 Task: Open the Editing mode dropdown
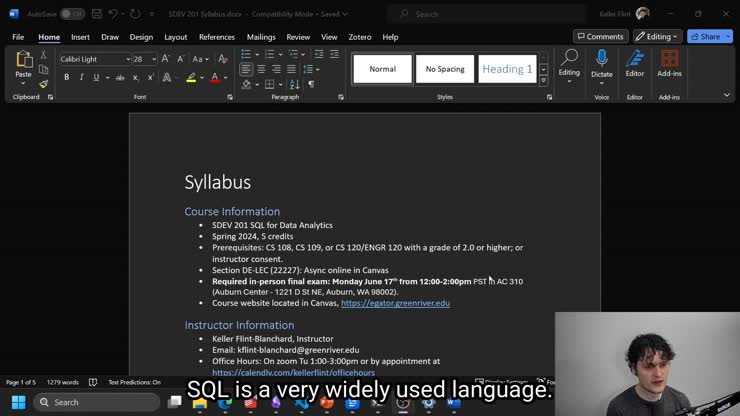[x=656, y=37]
